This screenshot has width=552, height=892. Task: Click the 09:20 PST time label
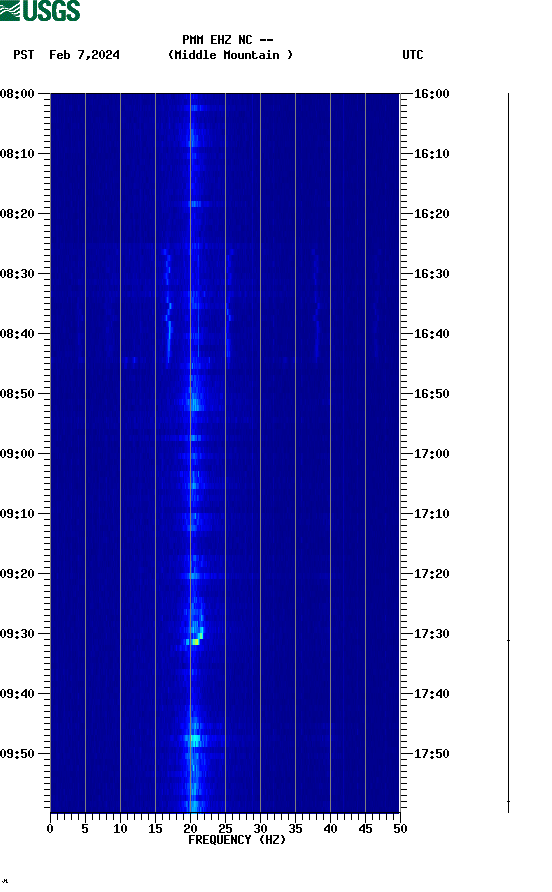[x=17, y=574]
